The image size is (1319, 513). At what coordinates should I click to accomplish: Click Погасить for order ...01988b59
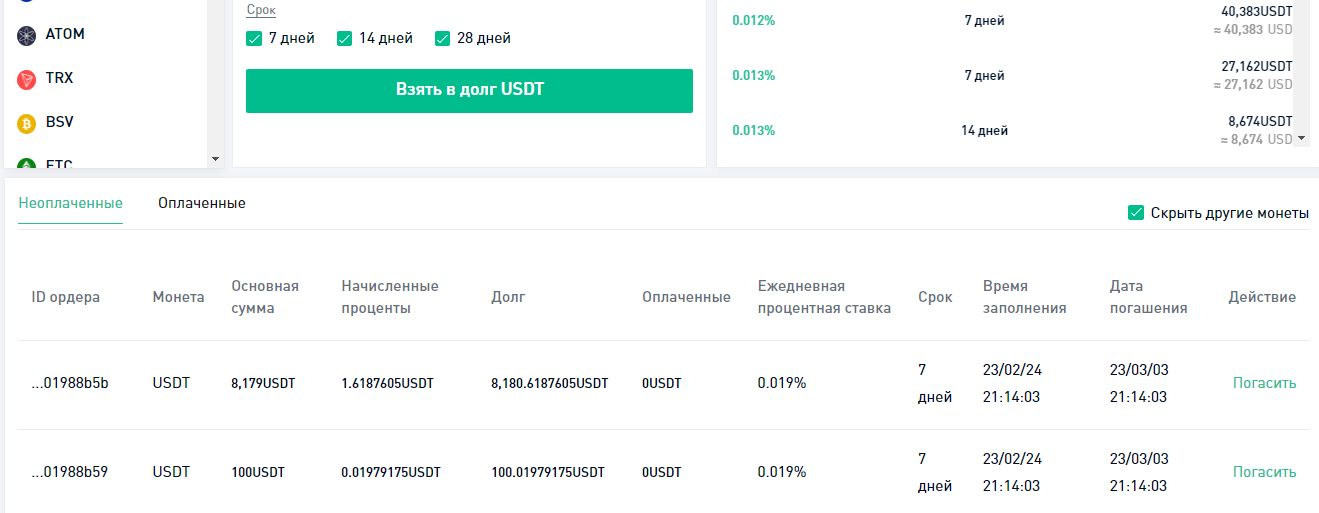(1264, 472)
